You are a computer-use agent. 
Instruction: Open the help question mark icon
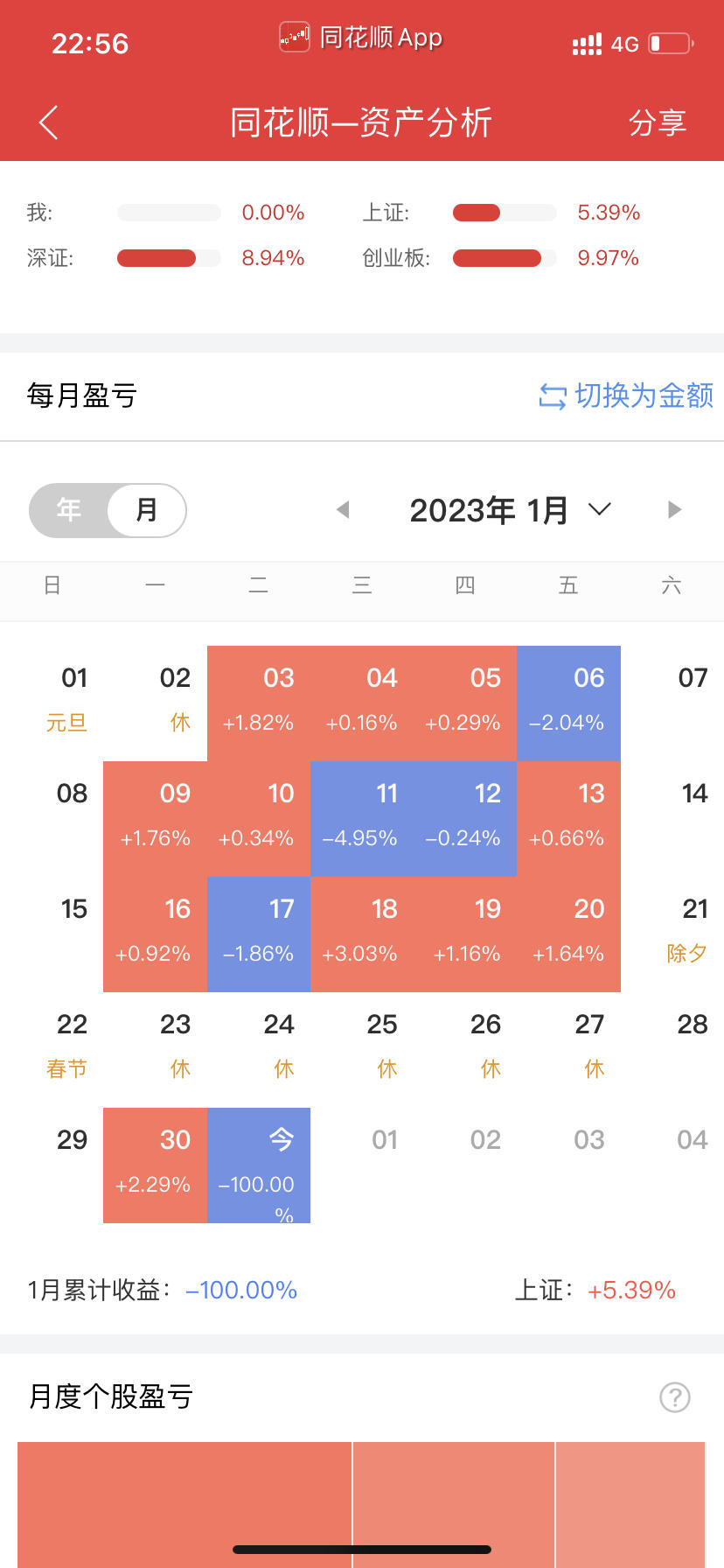click(x=674, y=1397)
